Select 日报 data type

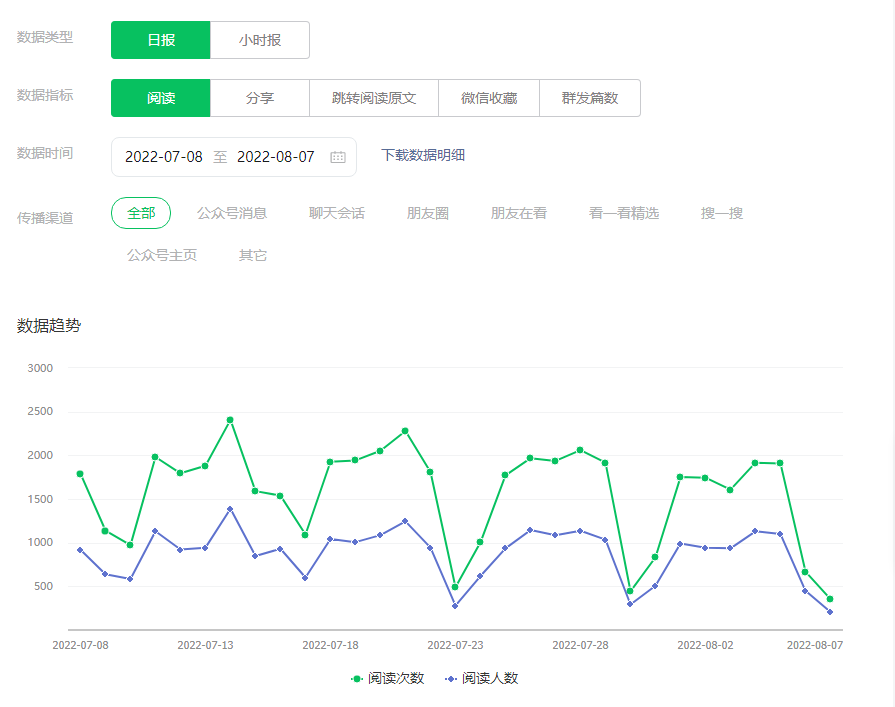(x=161, y=40)
